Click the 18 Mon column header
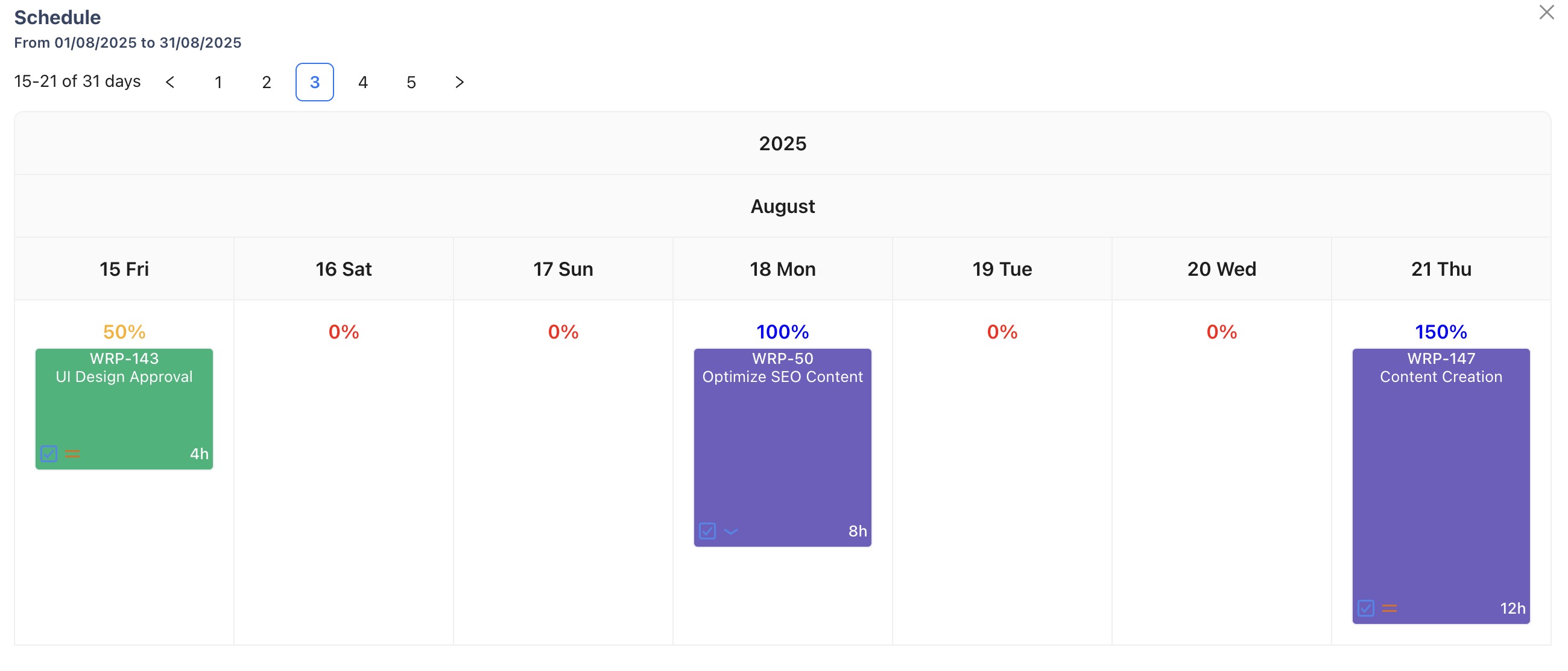This screenshot has width=1568, height=671. 782,269
